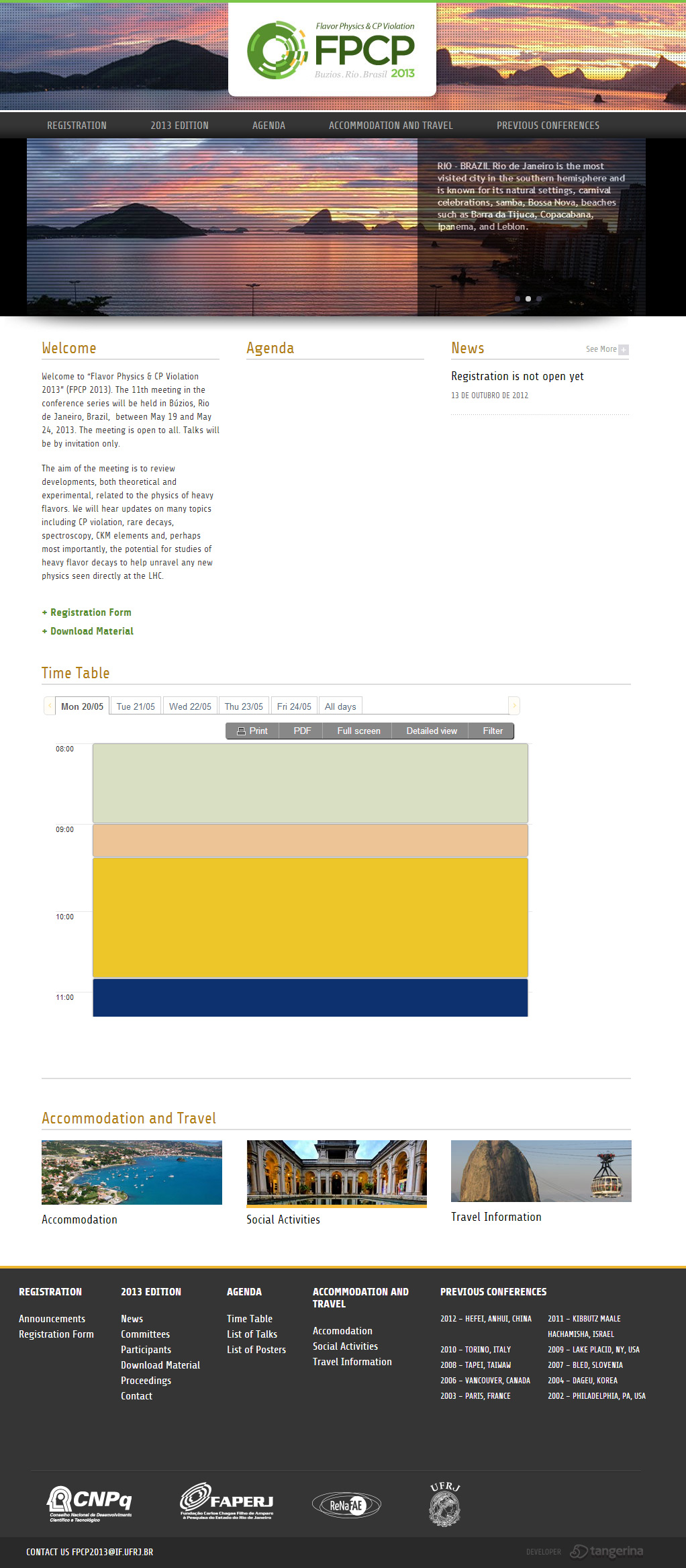686x1568 pixels.
Task: Click the Download Material link under Welcome
Action: tap(91, 631)
